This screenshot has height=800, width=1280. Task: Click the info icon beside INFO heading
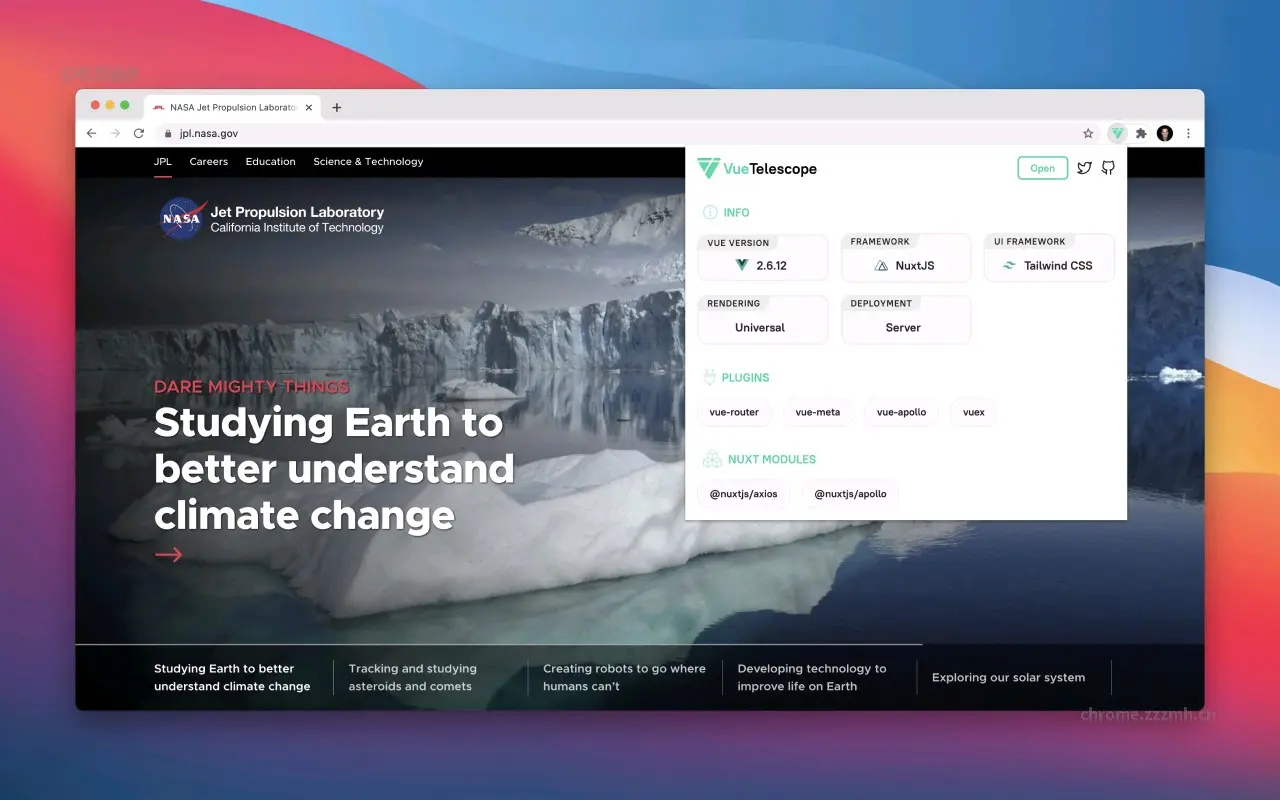711,212
